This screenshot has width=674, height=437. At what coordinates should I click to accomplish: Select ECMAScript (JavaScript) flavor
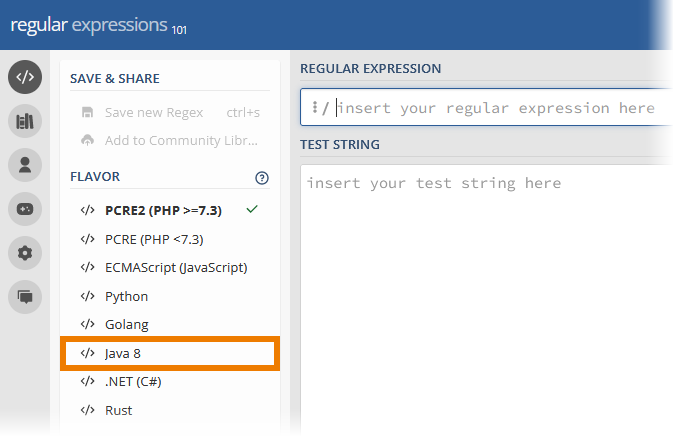coord(175,267)
